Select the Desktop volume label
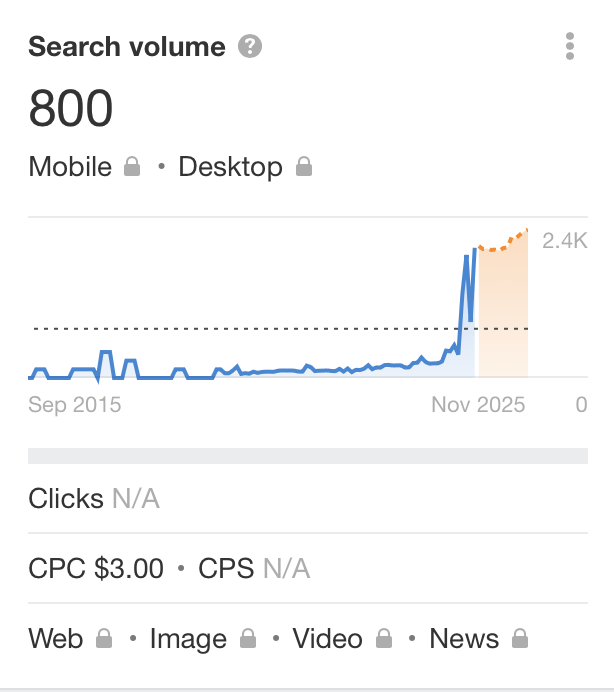This screenshot has width=614, height=692. [230, 168]
